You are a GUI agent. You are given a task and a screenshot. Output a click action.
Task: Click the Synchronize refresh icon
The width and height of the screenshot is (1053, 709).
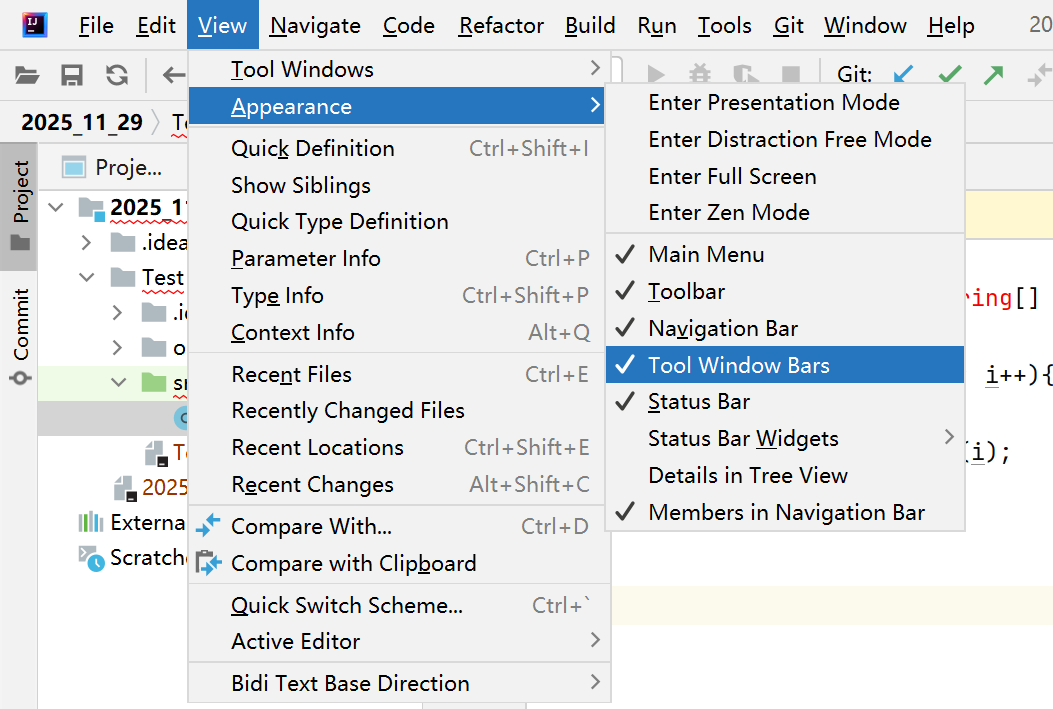[x=117, y=75]
